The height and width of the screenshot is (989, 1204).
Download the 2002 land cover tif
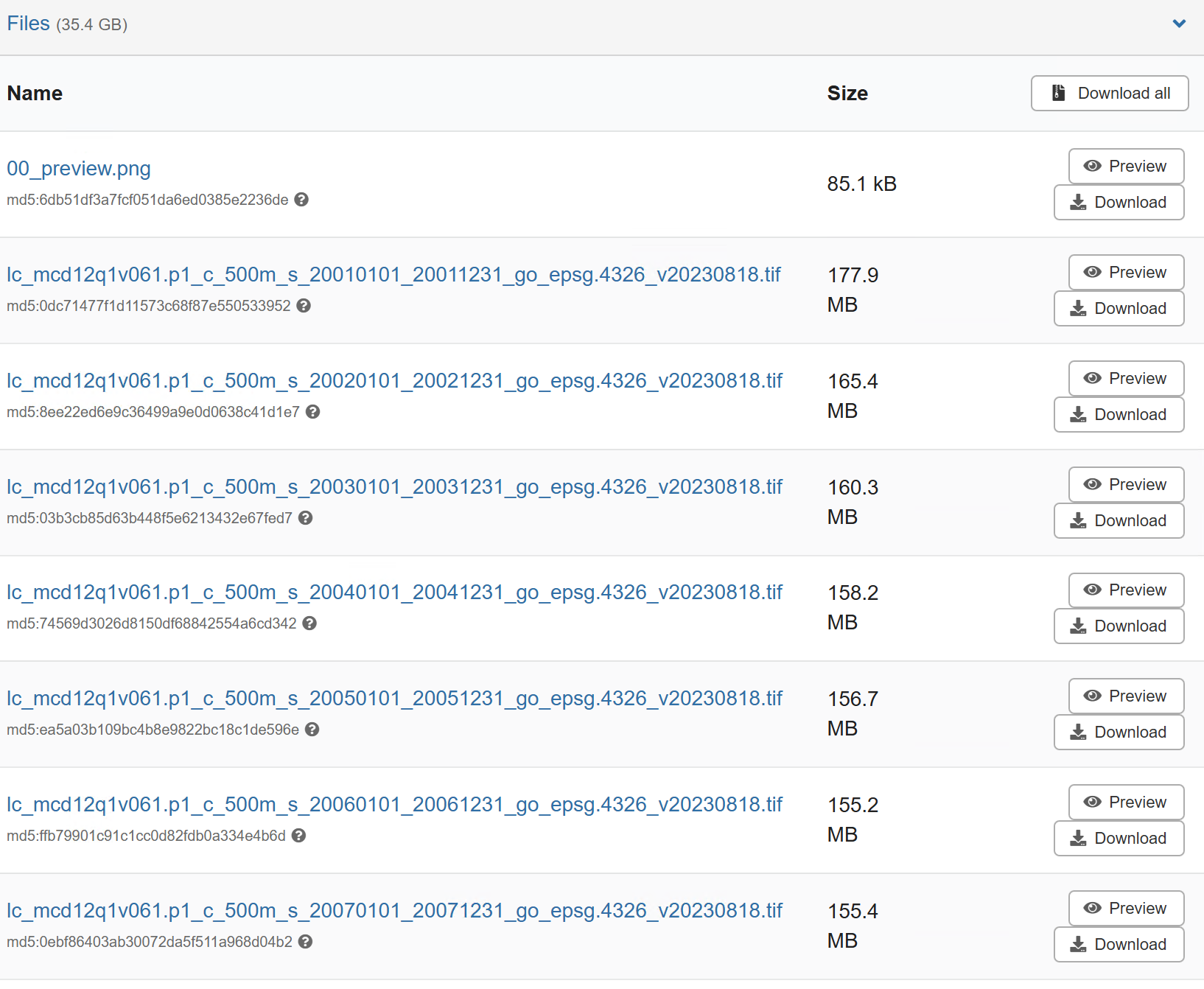pos(1119,415)
